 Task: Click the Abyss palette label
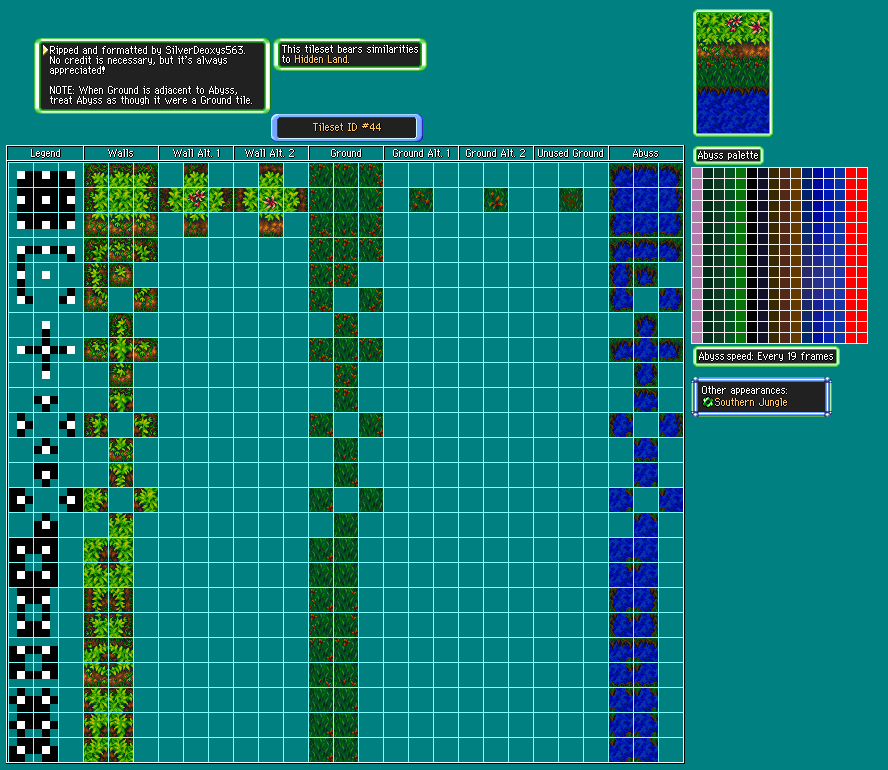coord(728,155)
